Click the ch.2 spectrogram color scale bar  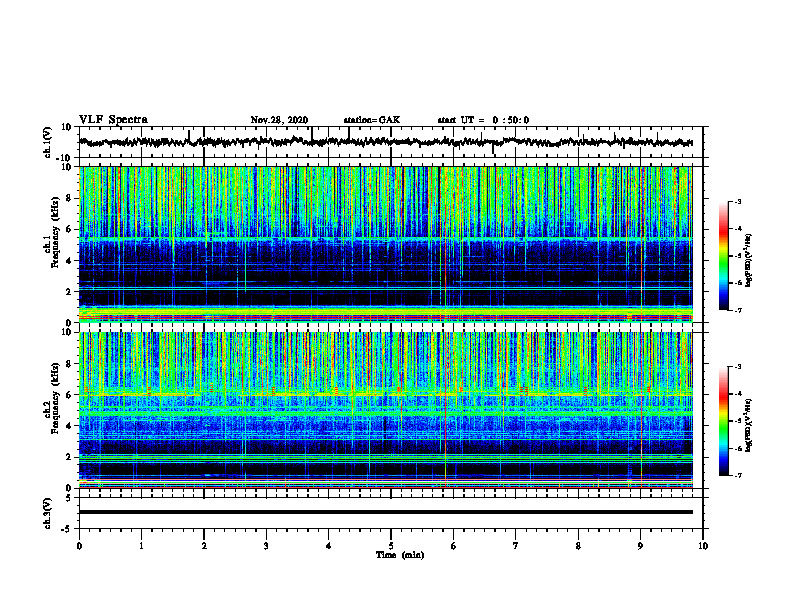pos(723,421)
